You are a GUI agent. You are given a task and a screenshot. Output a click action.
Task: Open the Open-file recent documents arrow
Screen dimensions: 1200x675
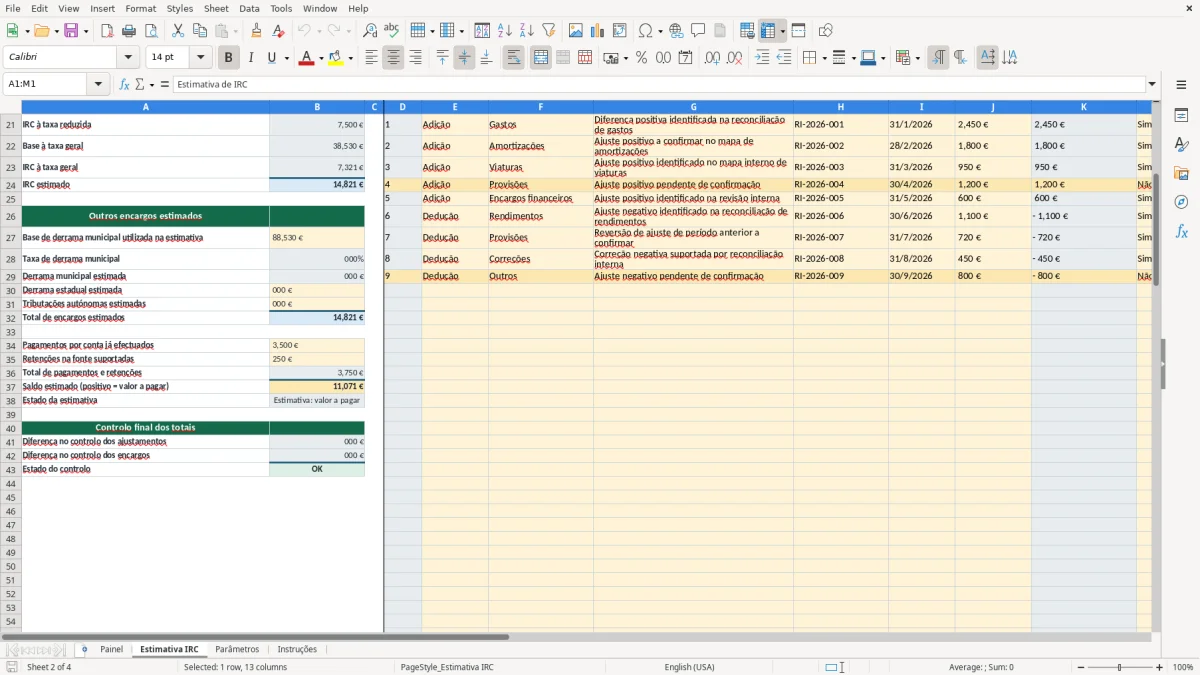pyautogui.click(x=55, y=31)
